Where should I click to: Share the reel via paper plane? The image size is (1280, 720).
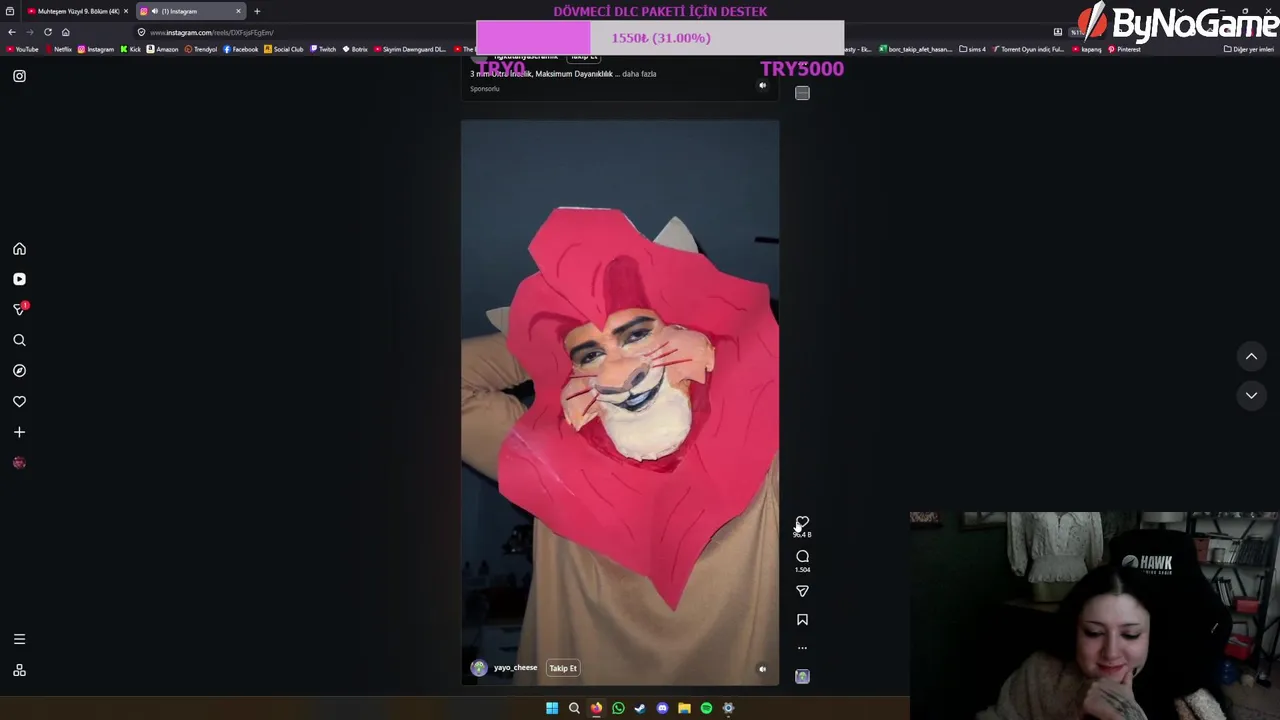tap(802, 591)
